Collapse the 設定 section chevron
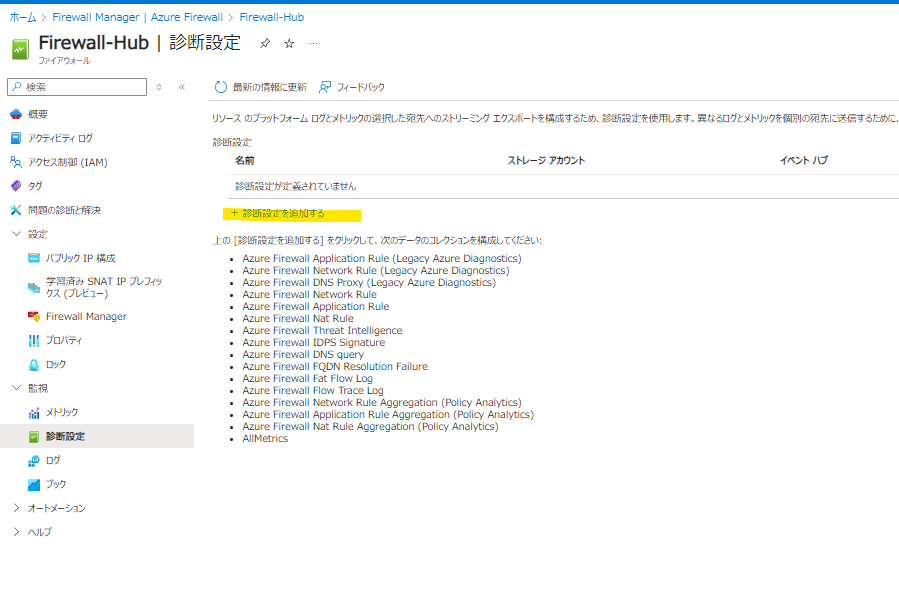 (16, 234)
